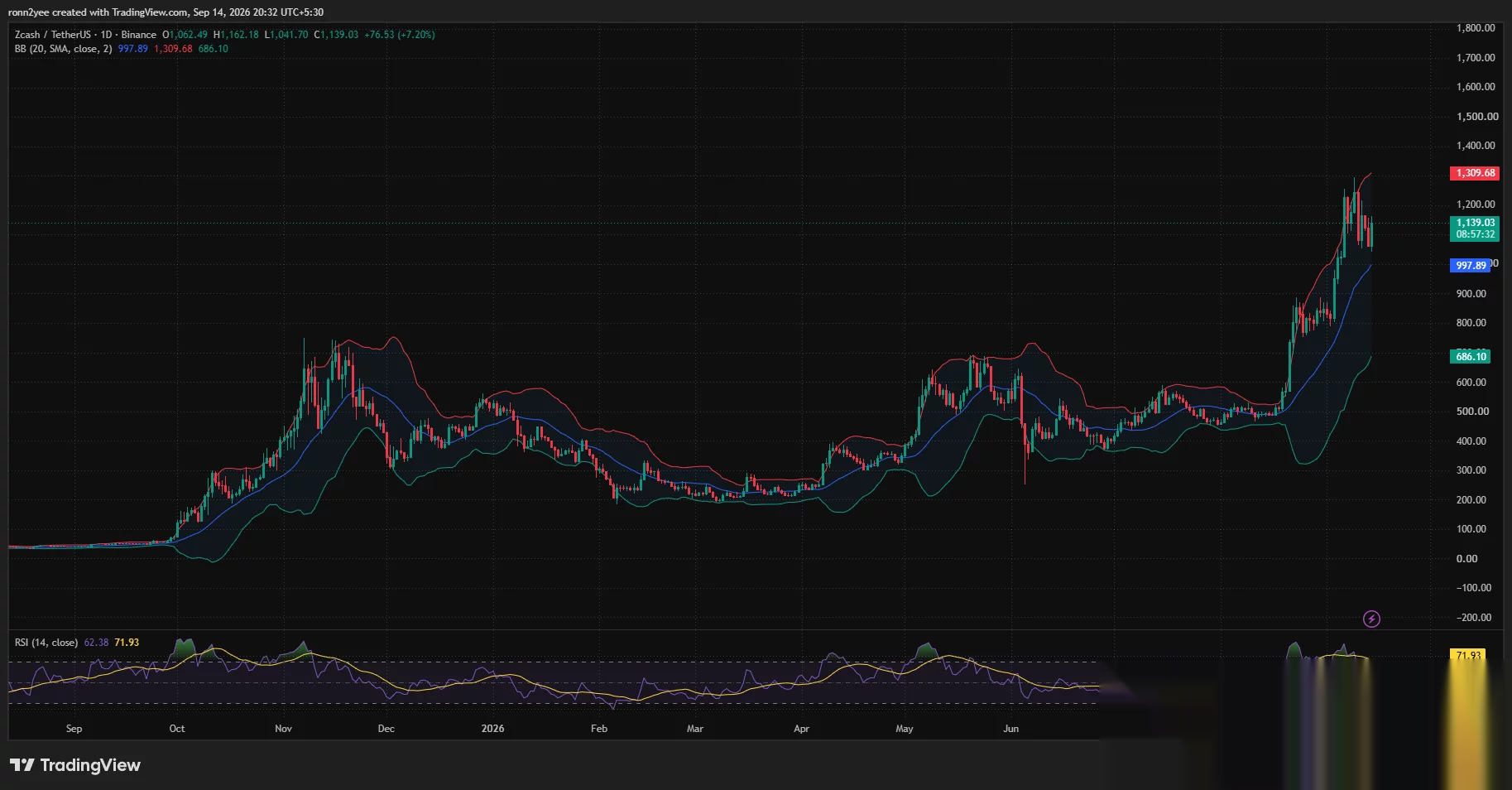Click the green 1,139.03 current price tag
This screenshot has height=790, width=1512.
(1476, 229)
